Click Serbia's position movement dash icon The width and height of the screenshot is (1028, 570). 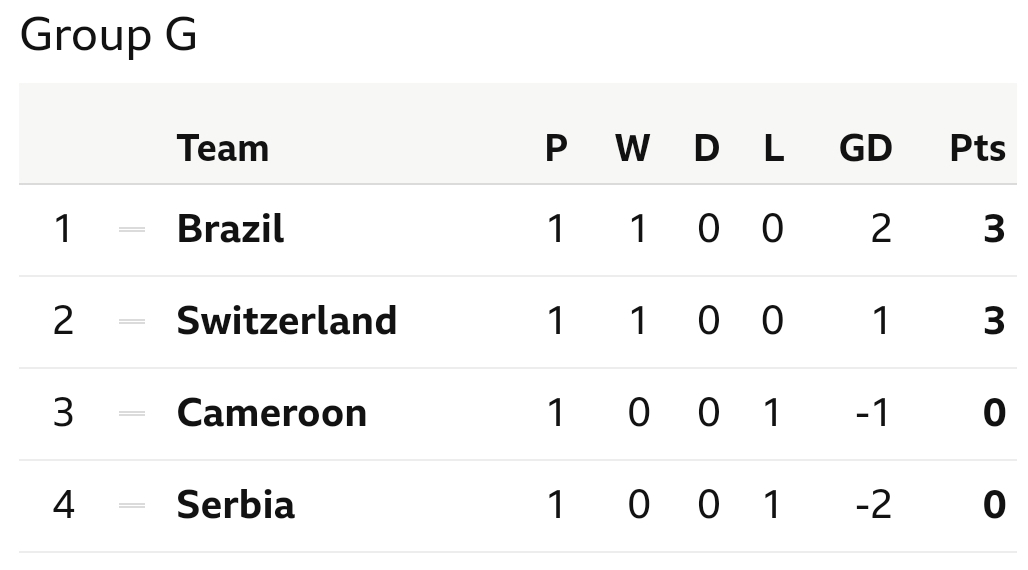click(x=132, y=506)
